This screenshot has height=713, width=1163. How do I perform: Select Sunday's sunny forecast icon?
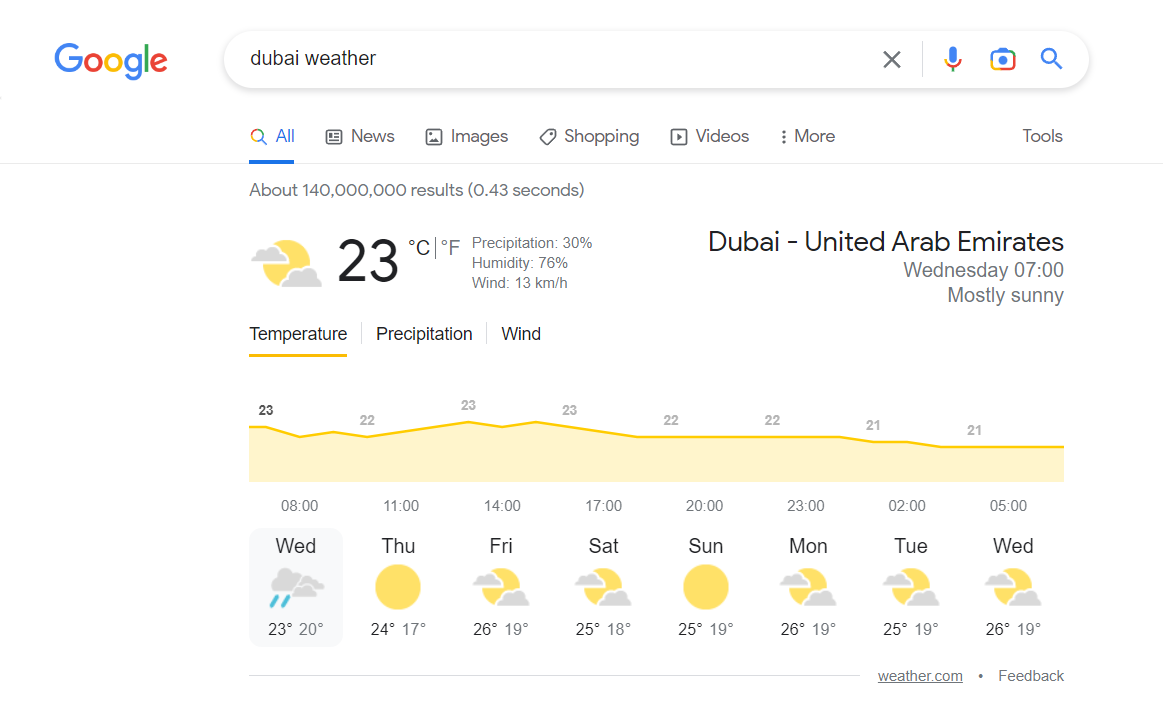(x=705, y=586)
